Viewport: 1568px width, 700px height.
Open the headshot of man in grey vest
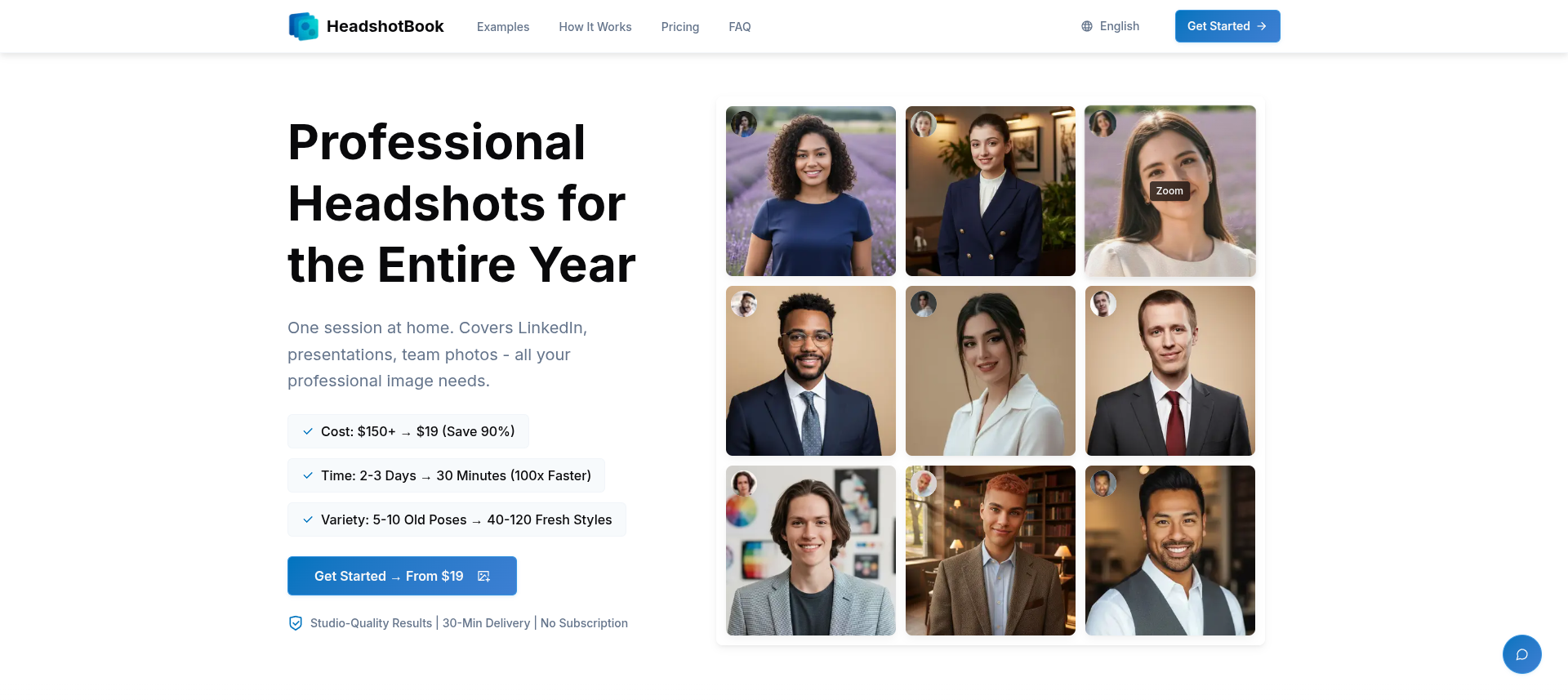click(x=1169, y=551)
